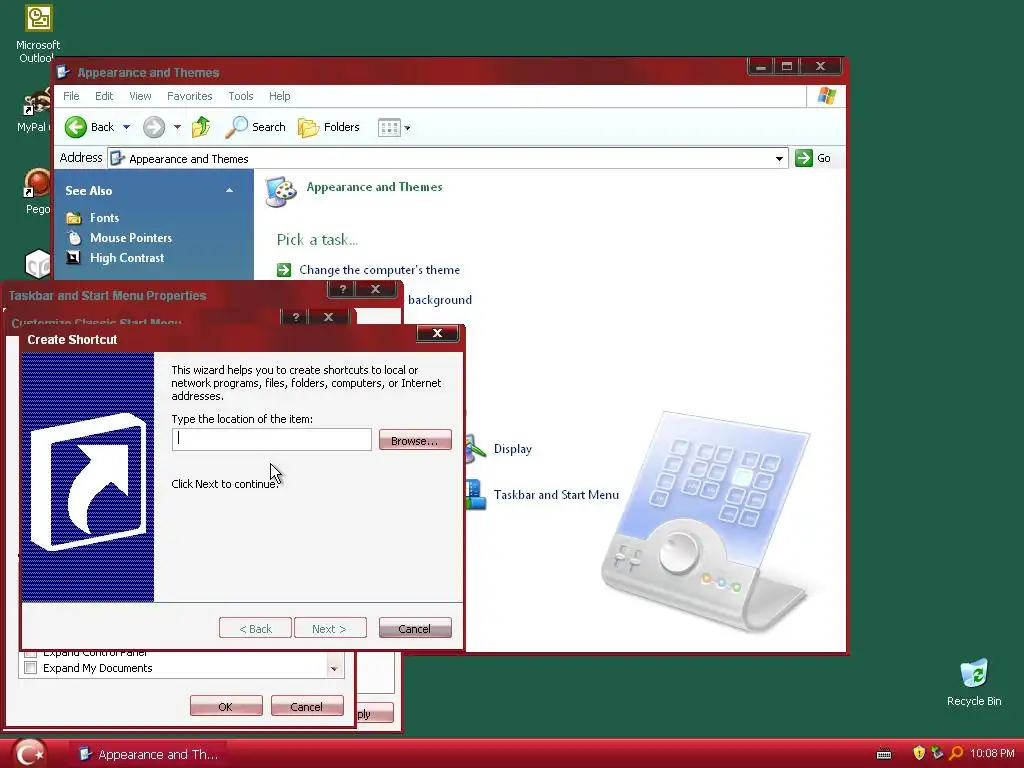Screen dimensions: 1024x768
Task: Open the Microsoft Outlook desktop icon
Action: point(38,18)
